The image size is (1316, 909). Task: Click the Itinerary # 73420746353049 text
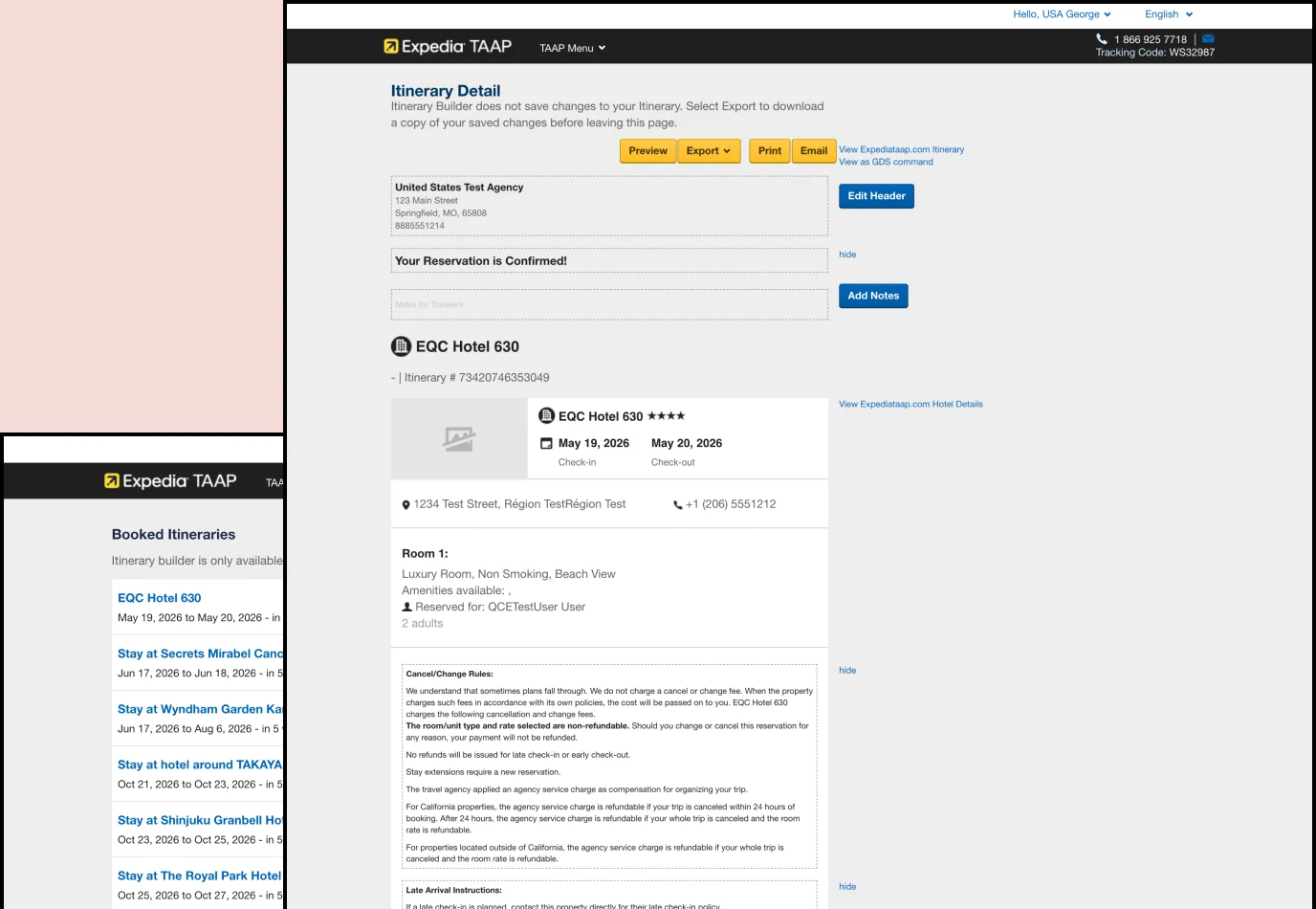tap(477, 378)
